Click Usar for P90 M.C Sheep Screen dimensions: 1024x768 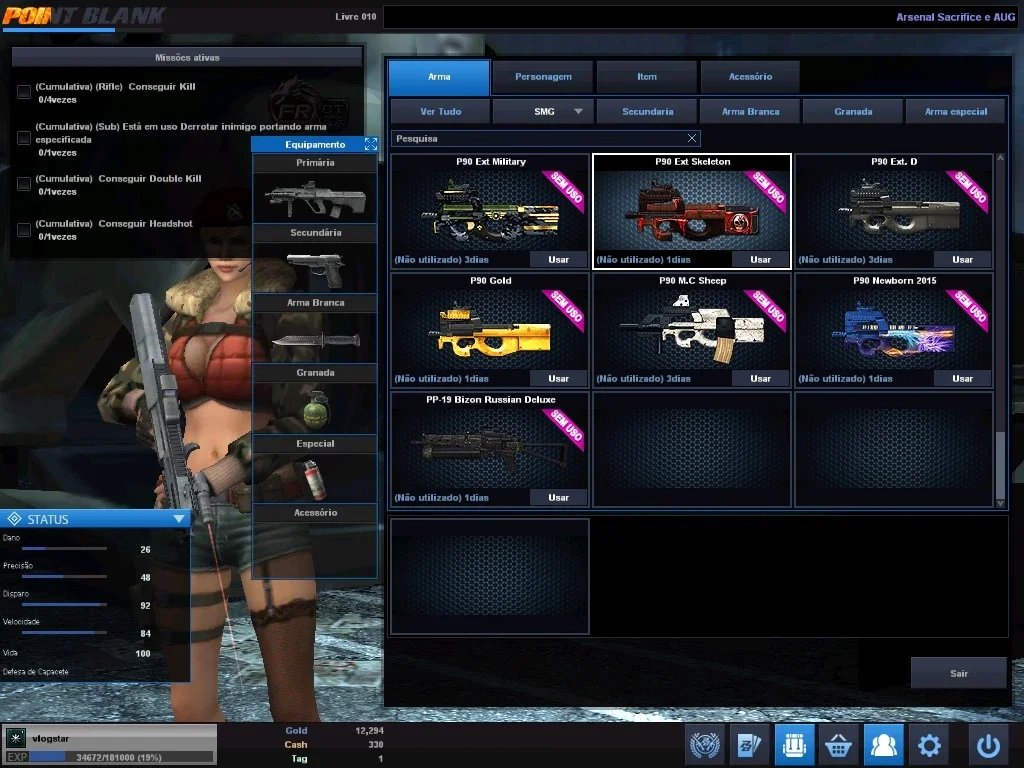(760, 378)
